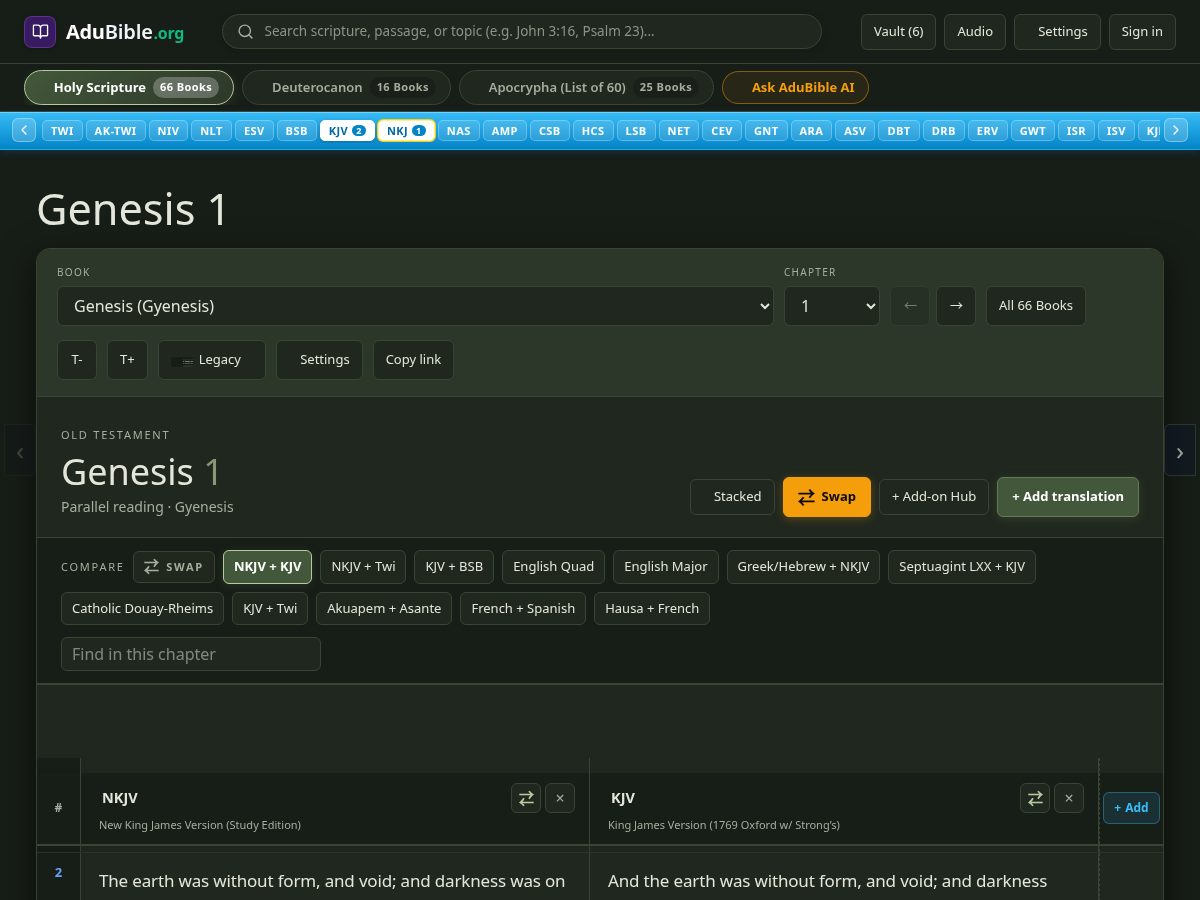The height and width of the screenshot is (900, 1200).
Task: Click the left edge page navigation chevron
Action: click(x=19, y=450)
